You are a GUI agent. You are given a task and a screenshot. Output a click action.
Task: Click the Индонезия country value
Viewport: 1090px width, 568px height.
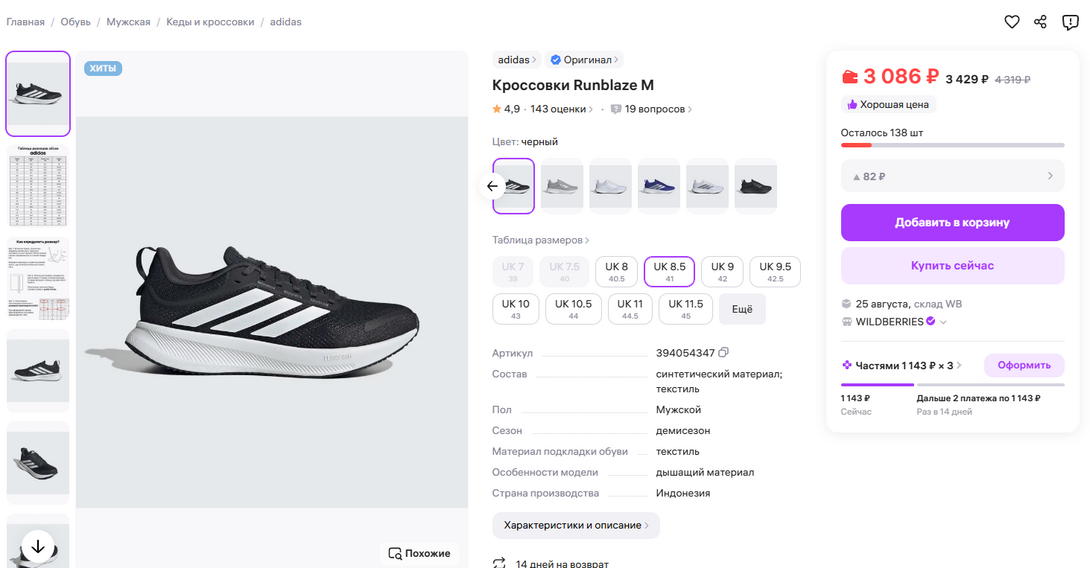point(683,493)
